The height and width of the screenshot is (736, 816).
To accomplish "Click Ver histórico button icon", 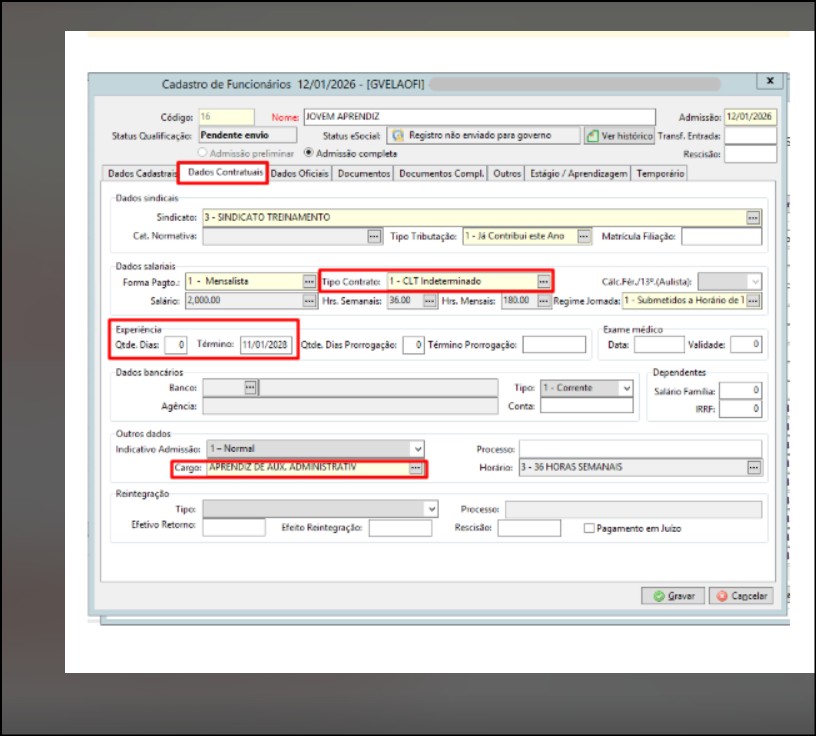I will [593, 136].
